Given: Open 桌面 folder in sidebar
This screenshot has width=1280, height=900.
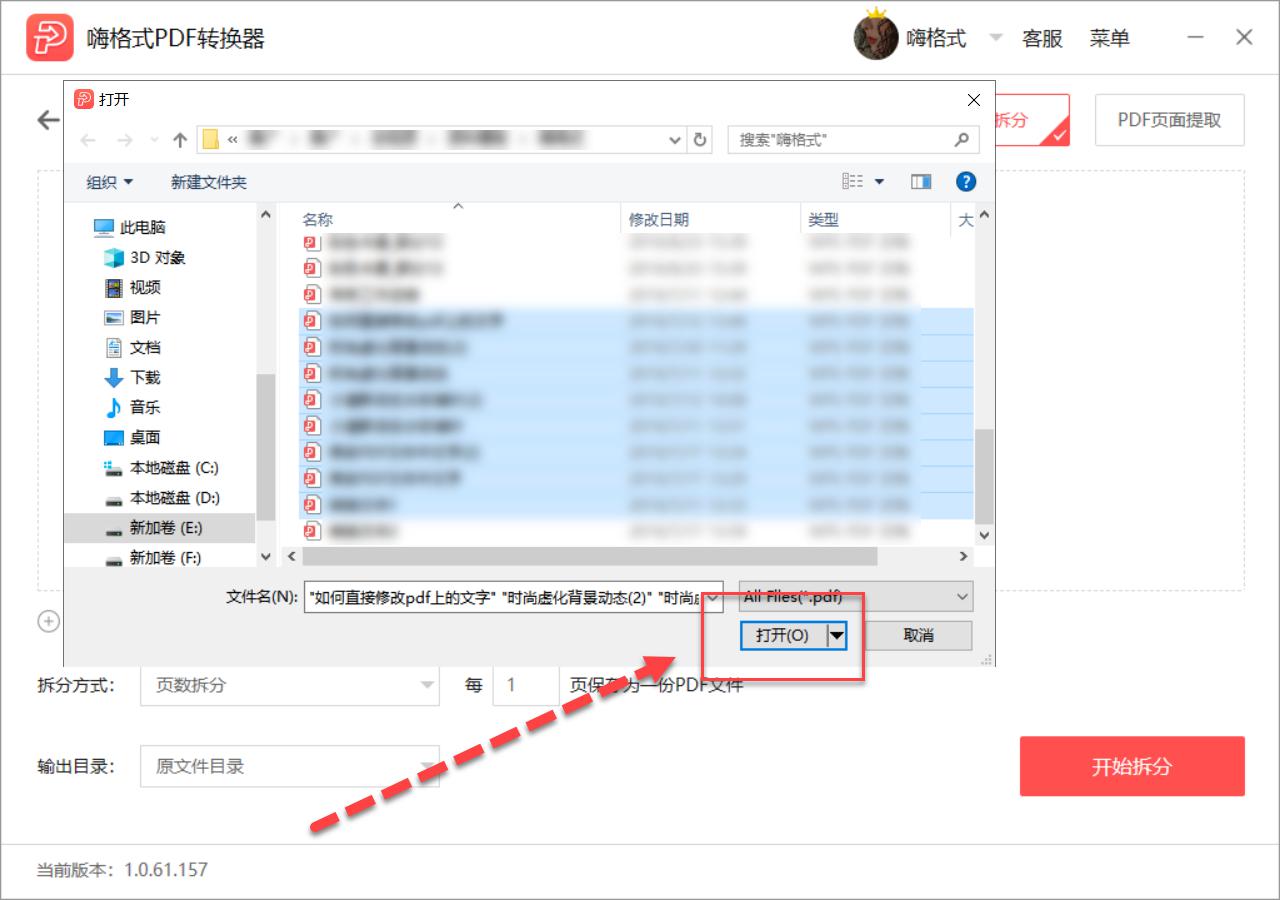Looking at the screenshot, I should tap(133, 438).
